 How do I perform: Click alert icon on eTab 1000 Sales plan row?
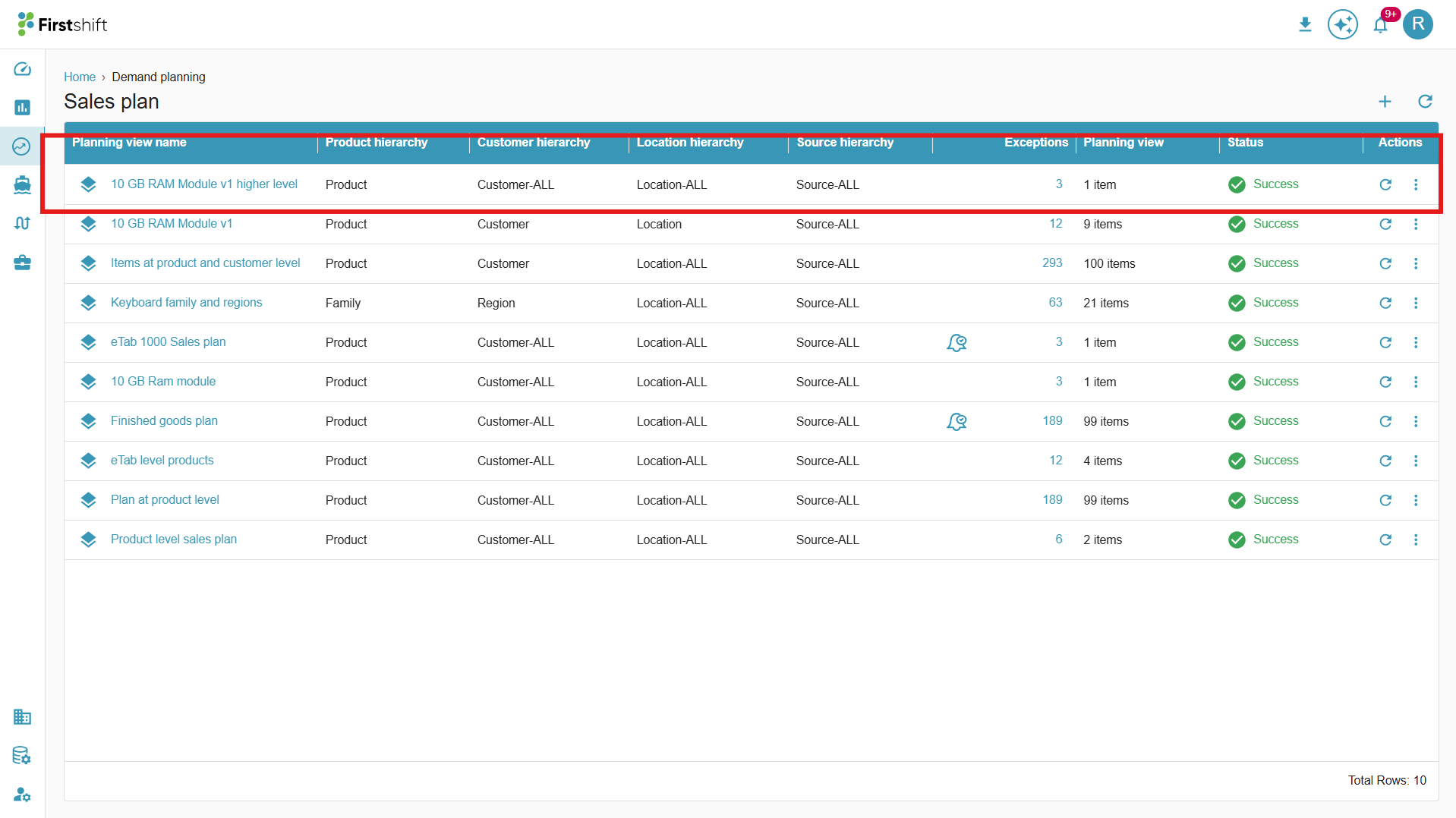coord(956,343)
